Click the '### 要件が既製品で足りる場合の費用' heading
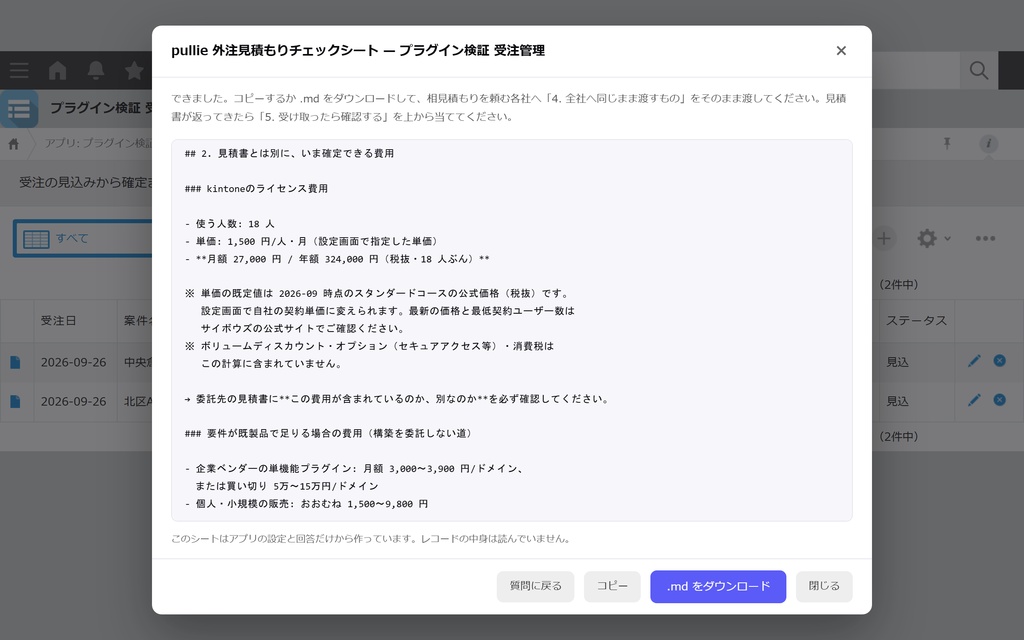Screen dimensions: 1024x640 pos(330,434)
